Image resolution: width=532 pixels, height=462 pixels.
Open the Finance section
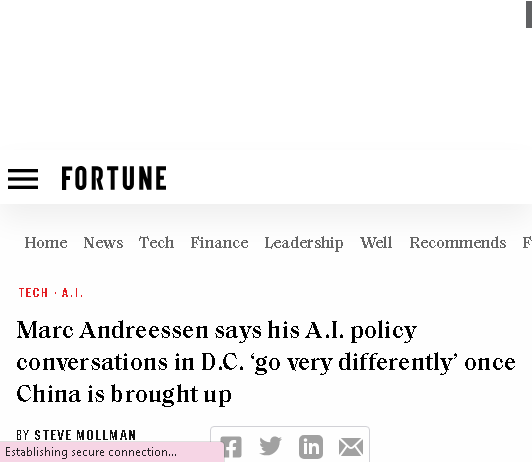pos(219,243)
